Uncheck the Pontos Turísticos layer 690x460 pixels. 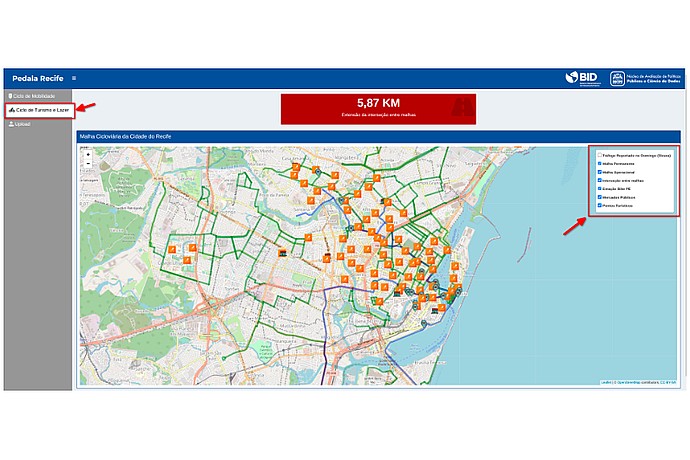click(599, 205)
